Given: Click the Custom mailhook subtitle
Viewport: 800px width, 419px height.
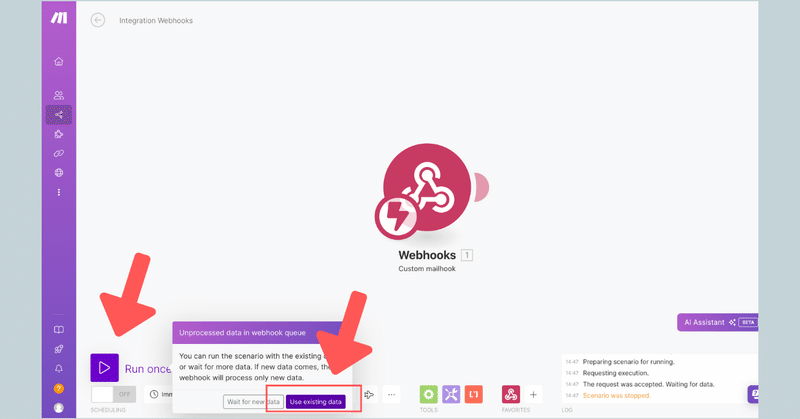Looking at the screenshot, I should (427, 268).
